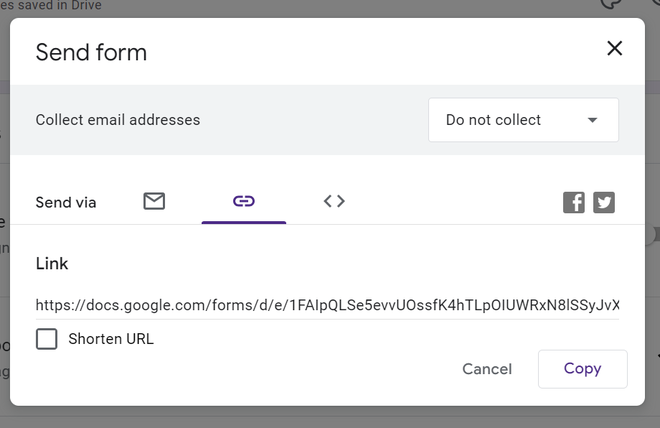
Task: Click the Link section heading
Action: (52, 264)
